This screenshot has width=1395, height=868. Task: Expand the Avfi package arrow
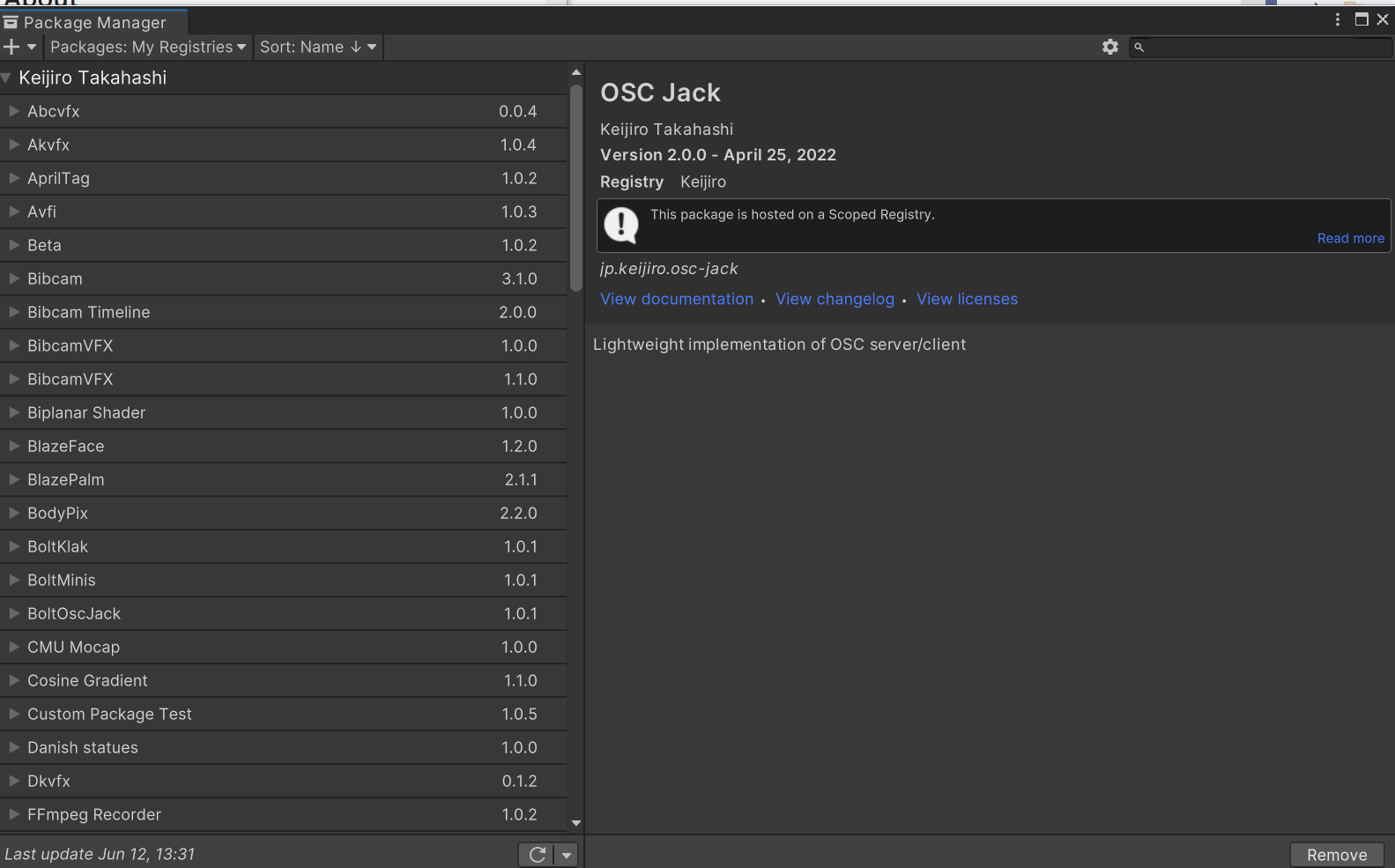coord(14,211)
